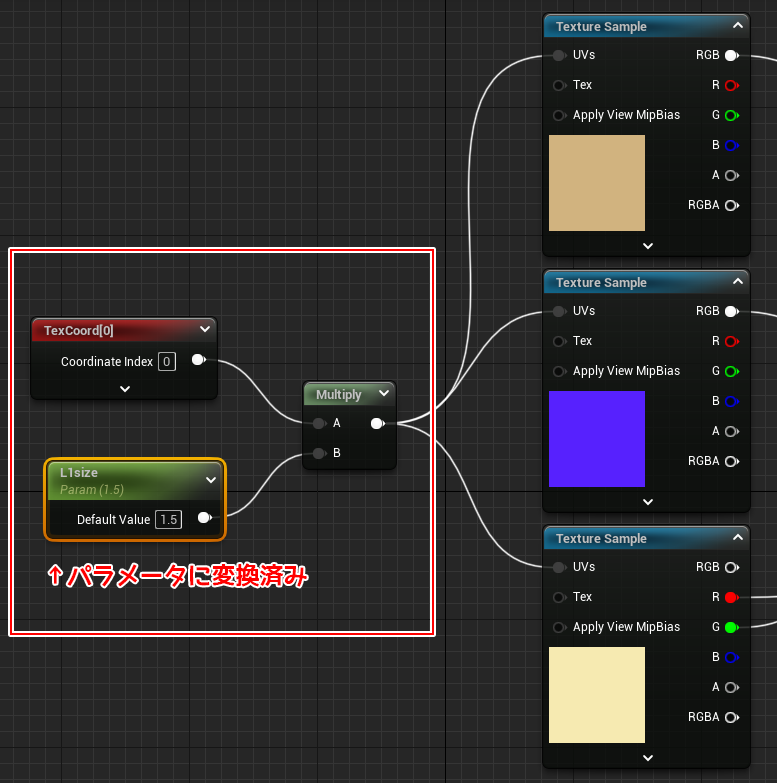The height and width of the screenshot is (783, 777).
Task: Click the RGB output pin on the tan Texture Sample
Action: click(x=730, y=55)
